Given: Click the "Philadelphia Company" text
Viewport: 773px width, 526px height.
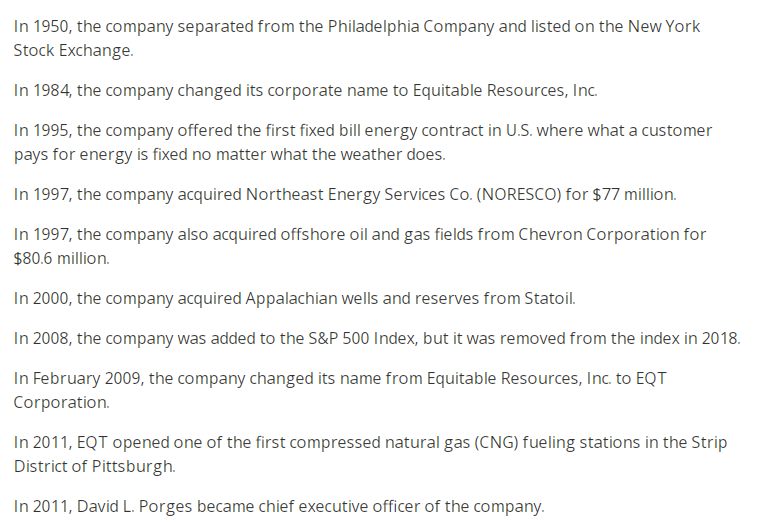Looking at the screenshot, I should pos(410,26).
